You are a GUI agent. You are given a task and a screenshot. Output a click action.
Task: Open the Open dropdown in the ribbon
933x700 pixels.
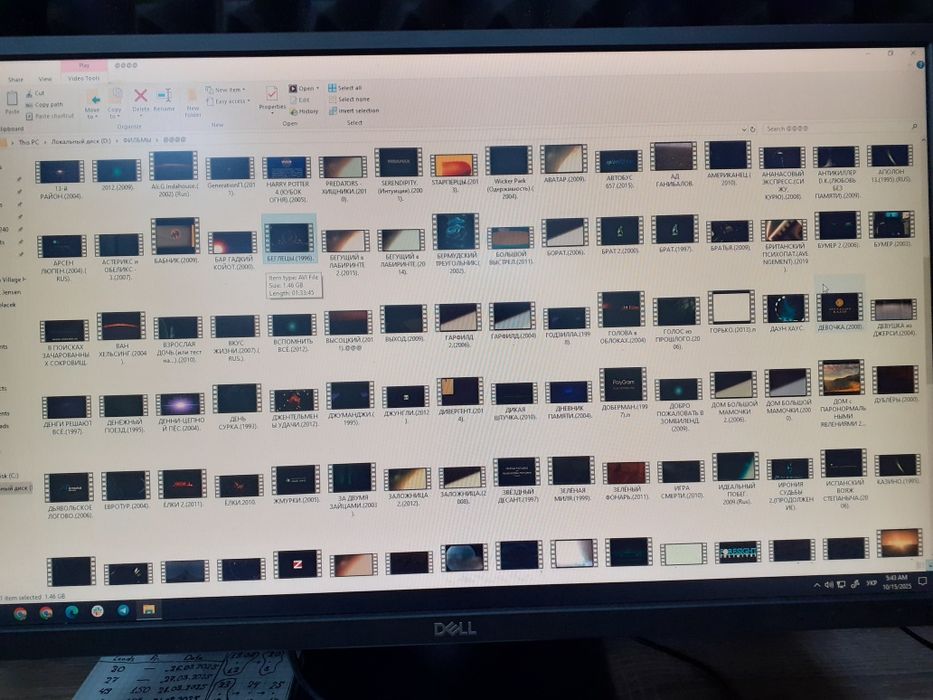tap(304, 88)
